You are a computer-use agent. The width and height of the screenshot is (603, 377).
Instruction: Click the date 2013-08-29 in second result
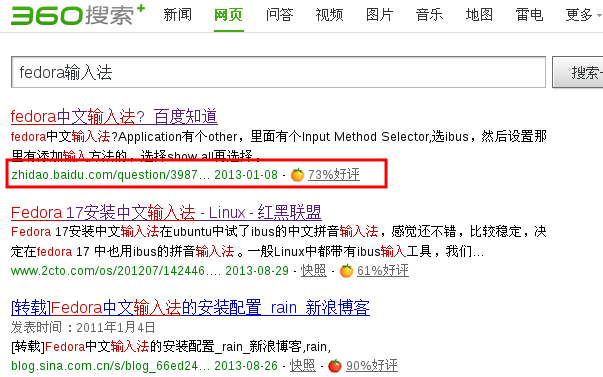pos(257,271)
